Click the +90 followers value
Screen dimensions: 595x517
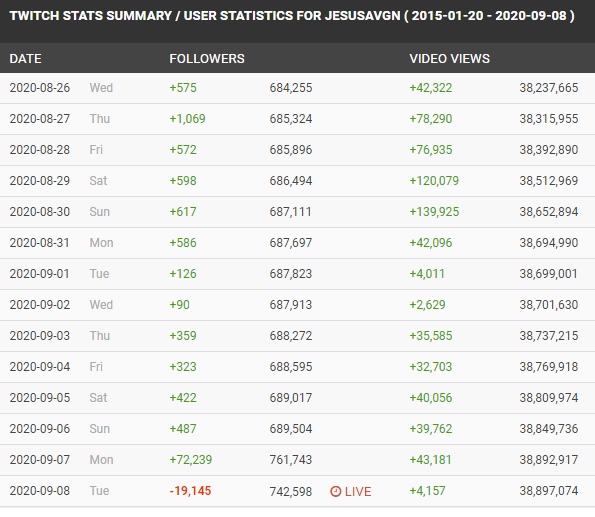[179, 305]
